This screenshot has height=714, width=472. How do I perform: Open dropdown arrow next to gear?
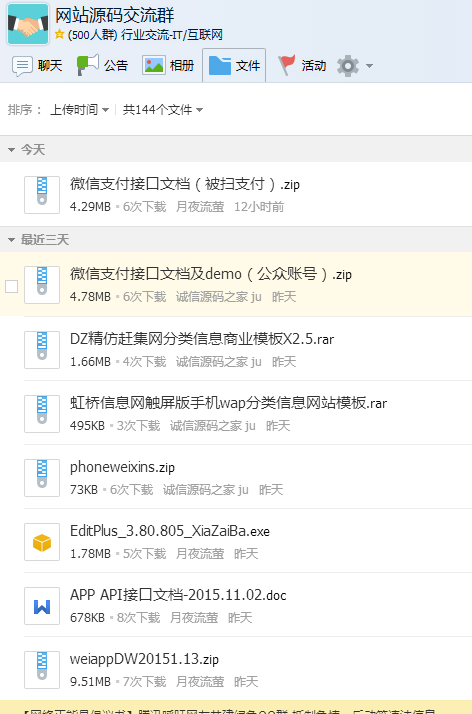(369, 66)
